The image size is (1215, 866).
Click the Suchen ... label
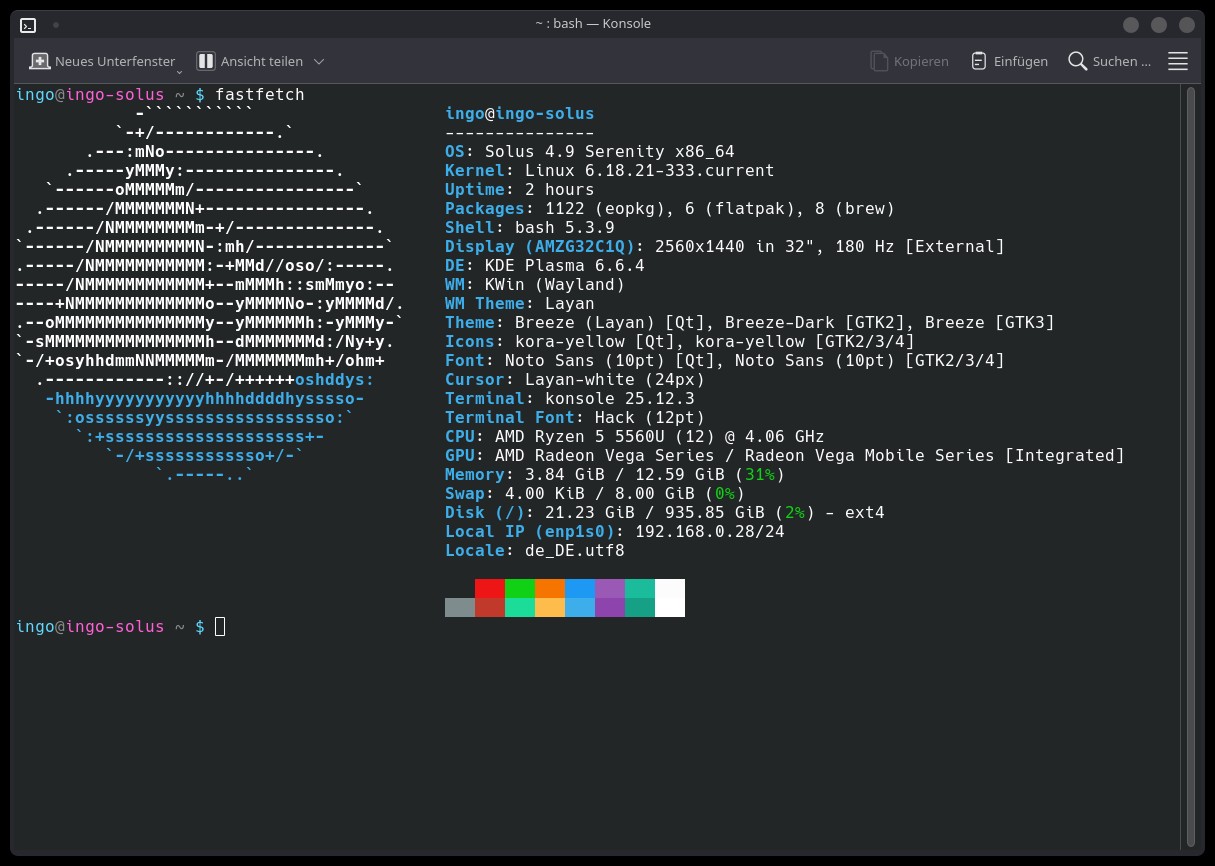click(x=1122, y=61)
